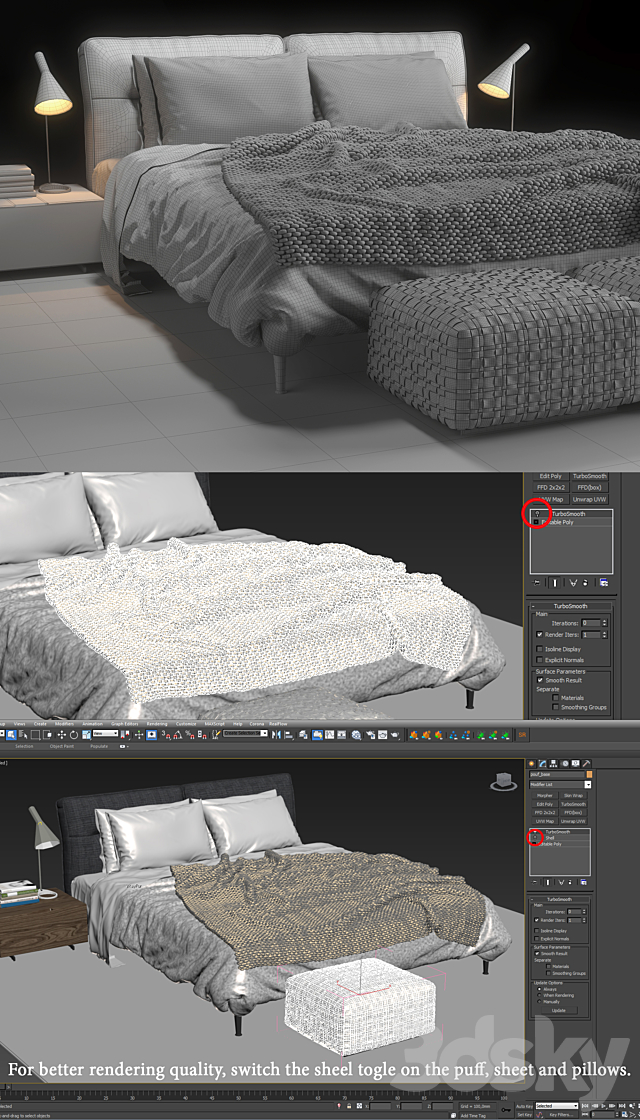Toggle Percent Snap in the main toolbar
Screen dimensions: 640x1120
point(188,734)
